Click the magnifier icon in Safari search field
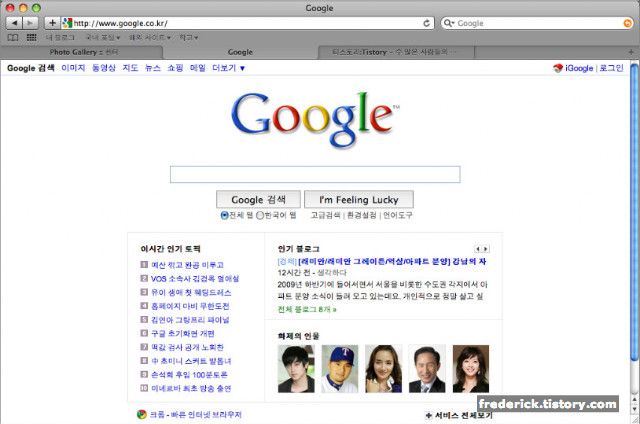Viewport: 640px width, 424px height. pos(448,23)
